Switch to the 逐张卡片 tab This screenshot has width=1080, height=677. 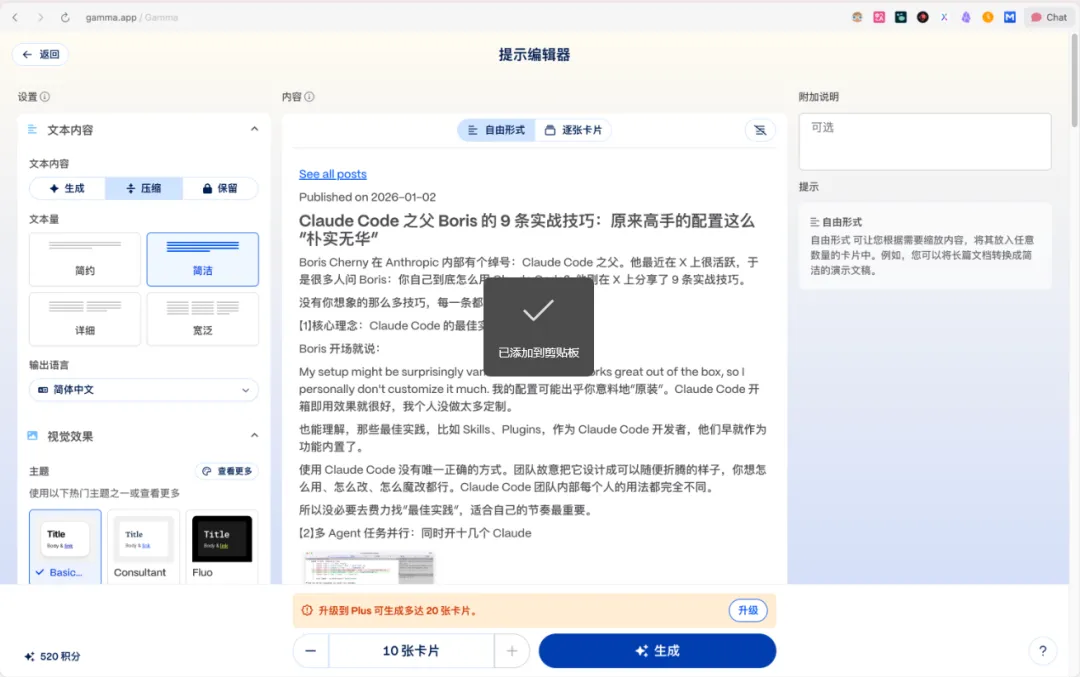573,130
